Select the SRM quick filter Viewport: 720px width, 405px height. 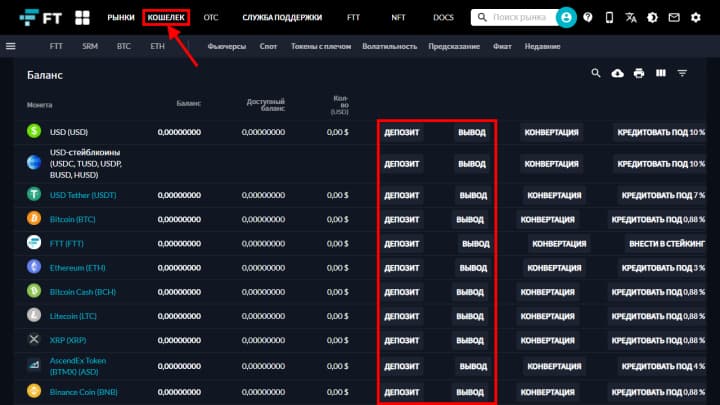tap(90, 46)
